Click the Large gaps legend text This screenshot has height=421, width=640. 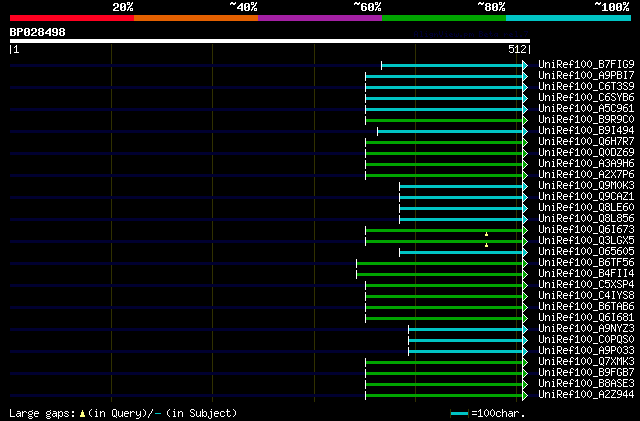click(42, 413)
